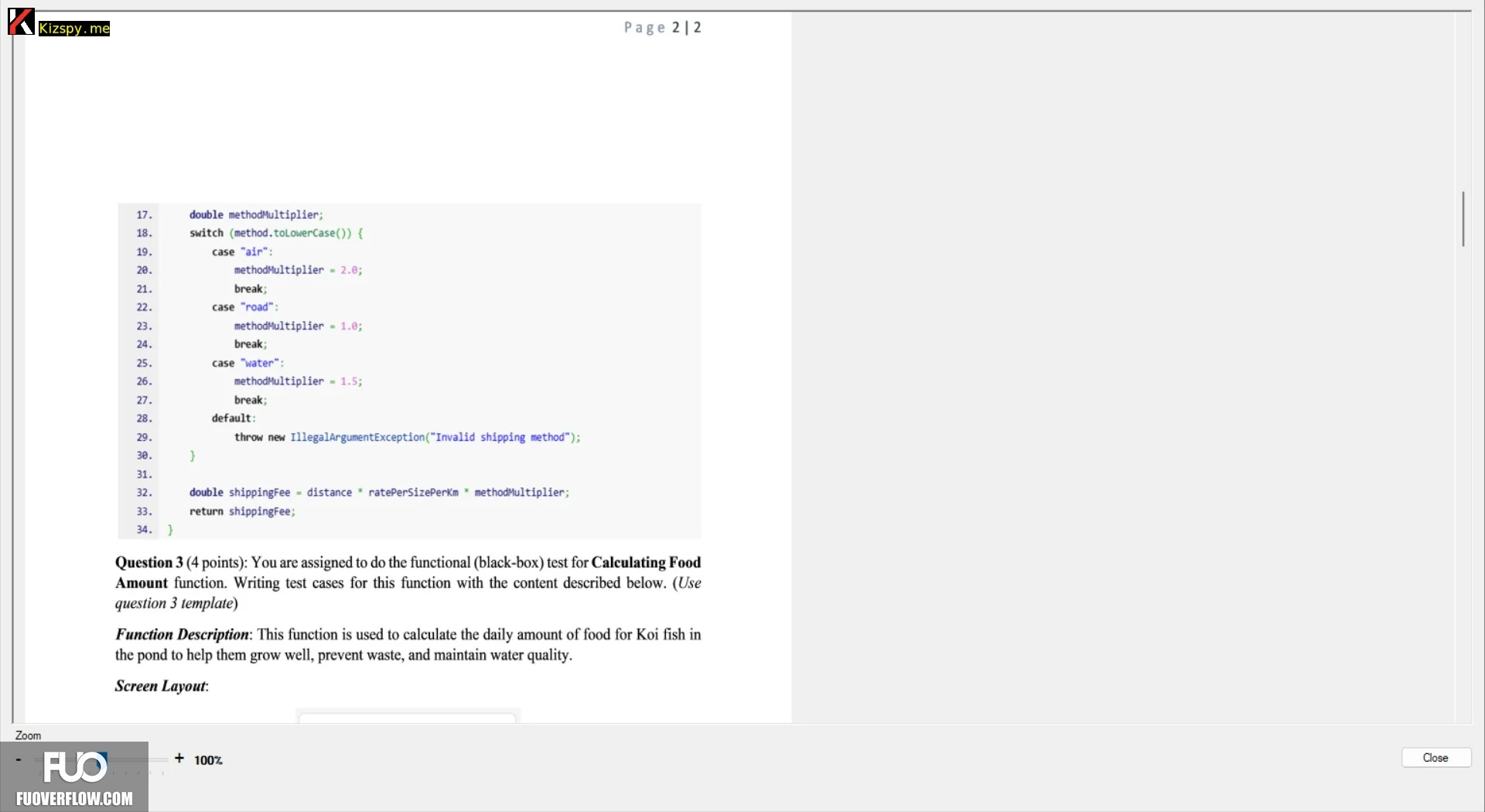
Task: Click the 'Question 3' bold heading
Action: click(149, 563)
